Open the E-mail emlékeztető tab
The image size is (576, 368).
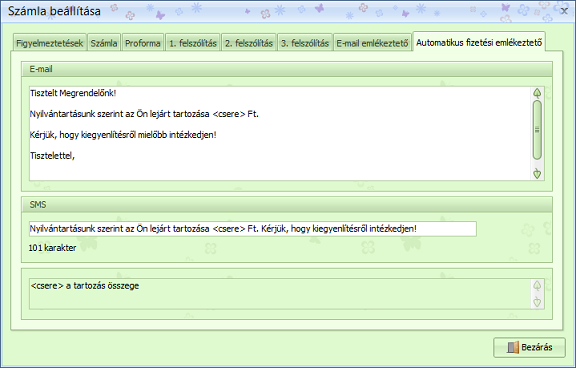[372, 43]
